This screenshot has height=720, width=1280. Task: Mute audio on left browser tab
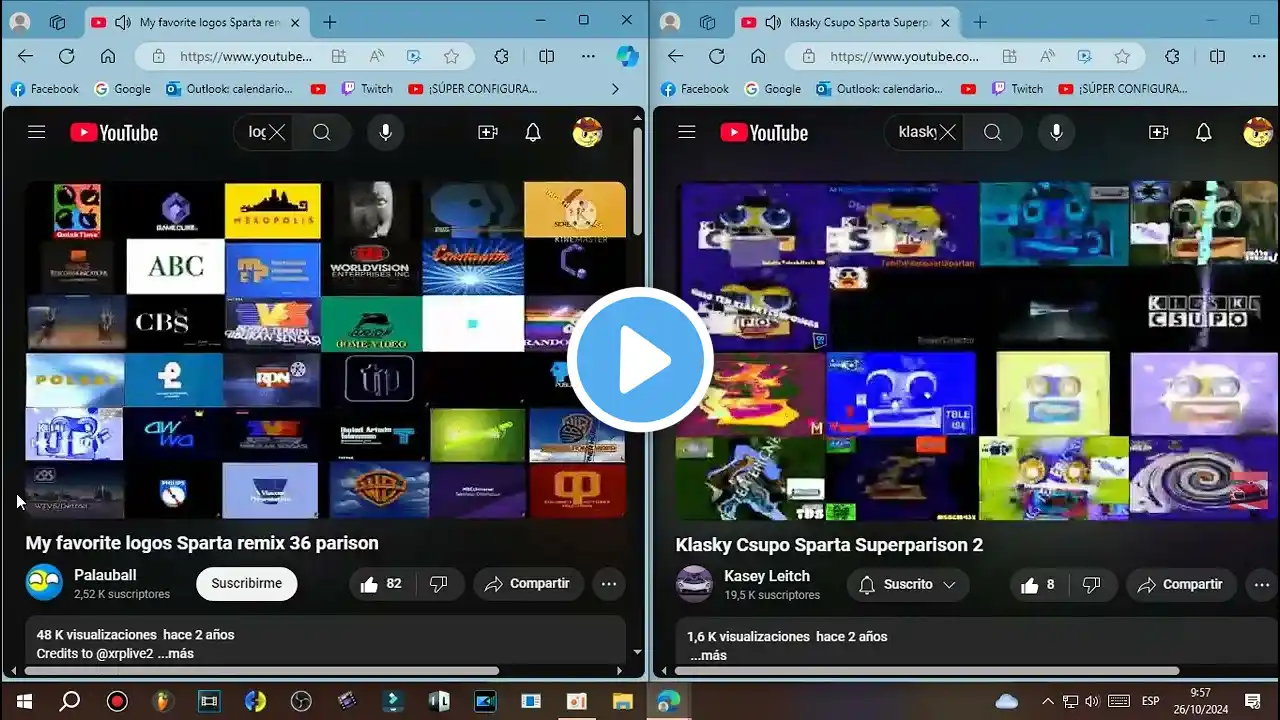click(123, 22)
